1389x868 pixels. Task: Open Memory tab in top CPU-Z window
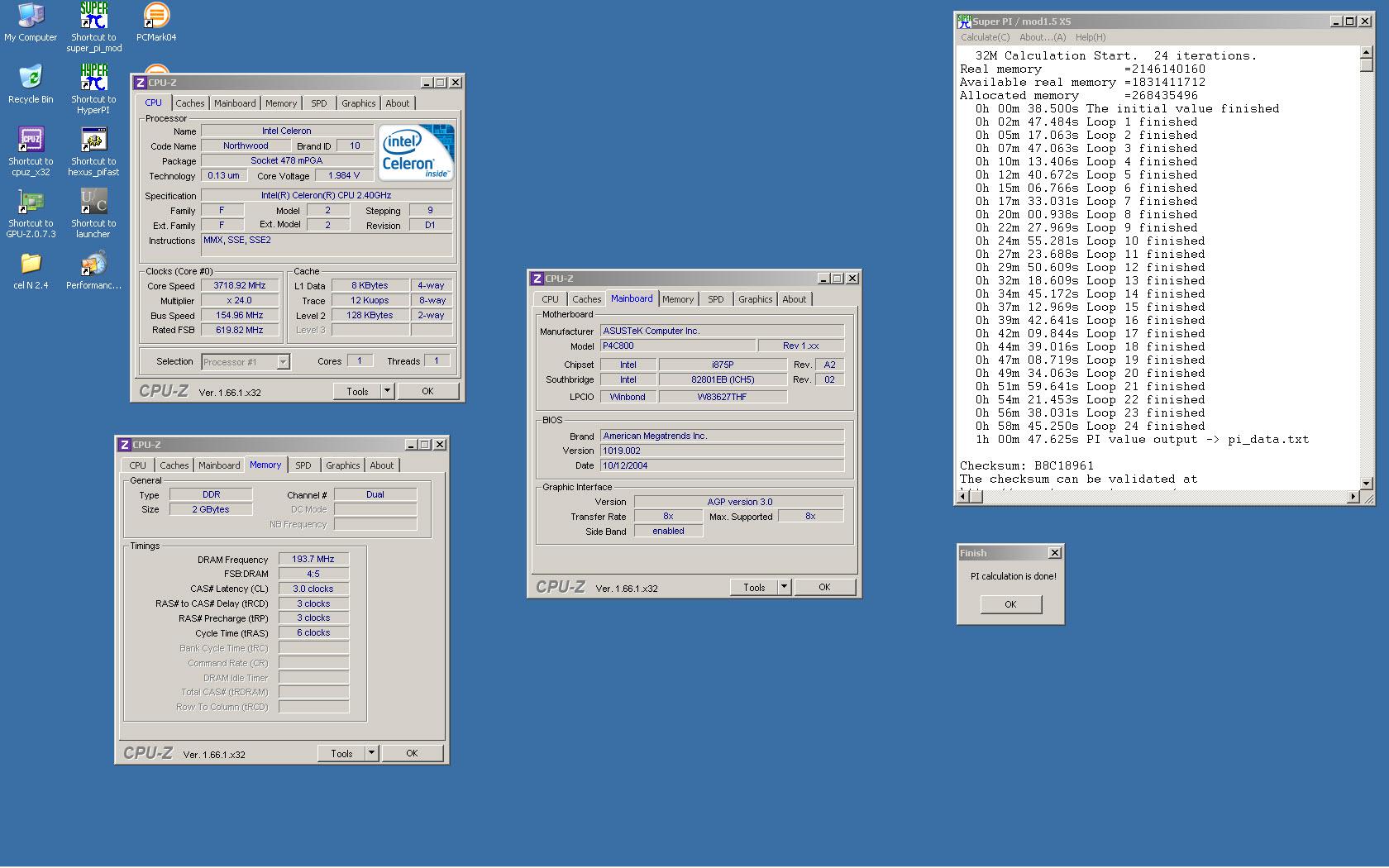tap(281, 103)
